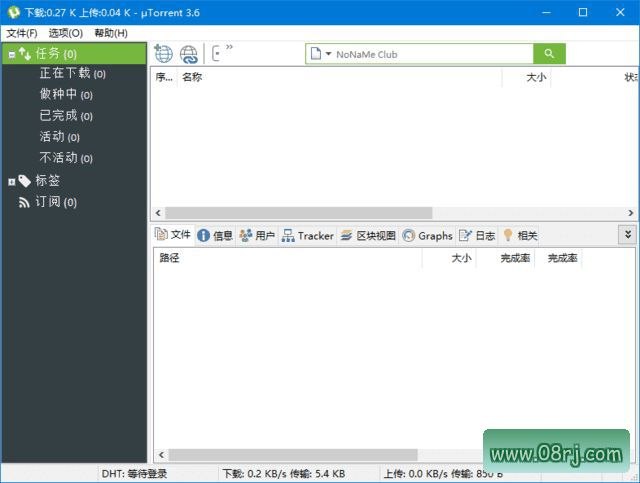The height and width of the screenshot is (483, 640).
Task: Click the gauge icon on Graphs tab
Action: tap(409, 236)
